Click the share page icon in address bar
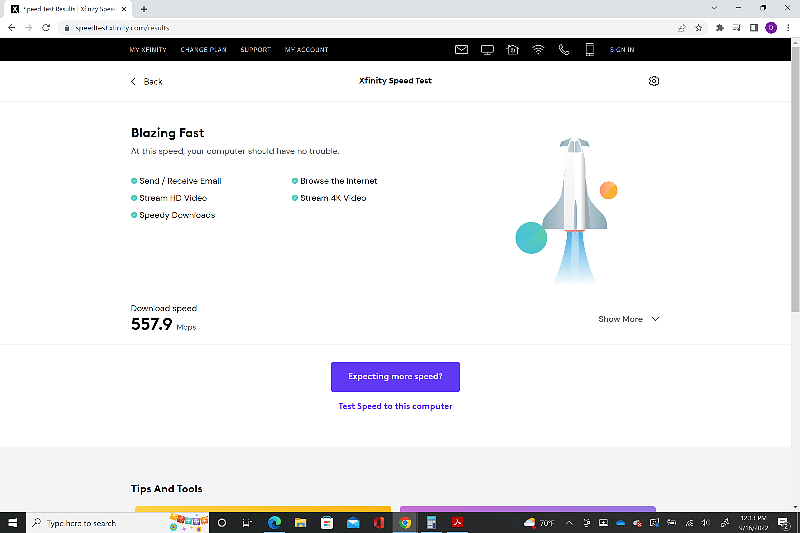 (x=682, y=28)
